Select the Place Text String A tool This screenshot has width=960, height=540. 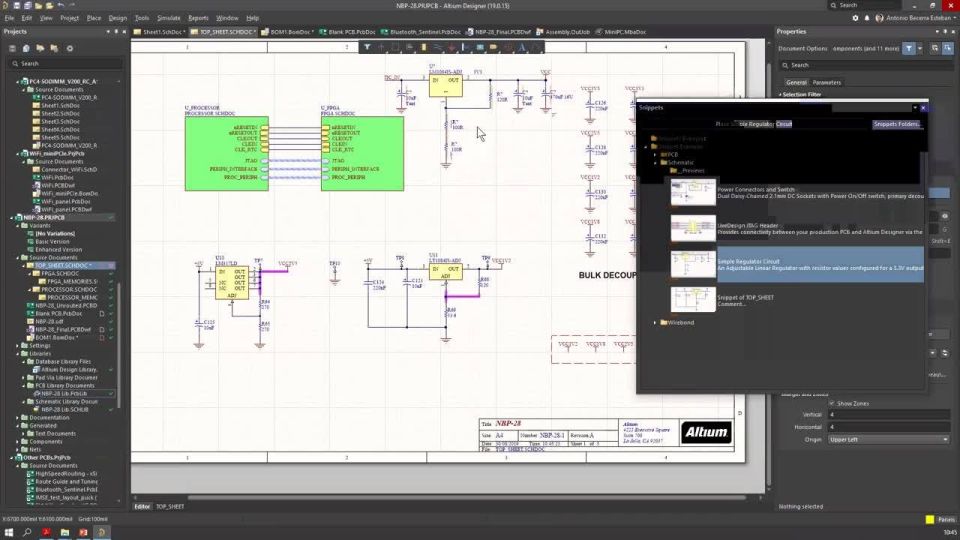(x=522, y=47)
